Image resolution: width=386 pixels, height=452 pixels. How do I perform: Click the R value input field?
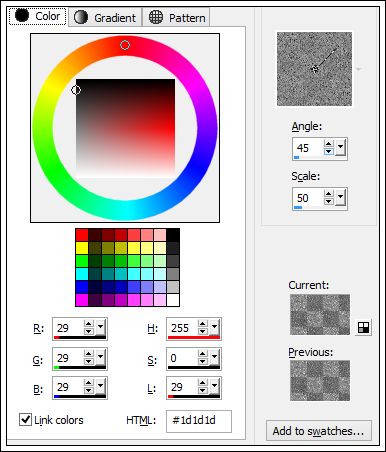tap(68, 328)
